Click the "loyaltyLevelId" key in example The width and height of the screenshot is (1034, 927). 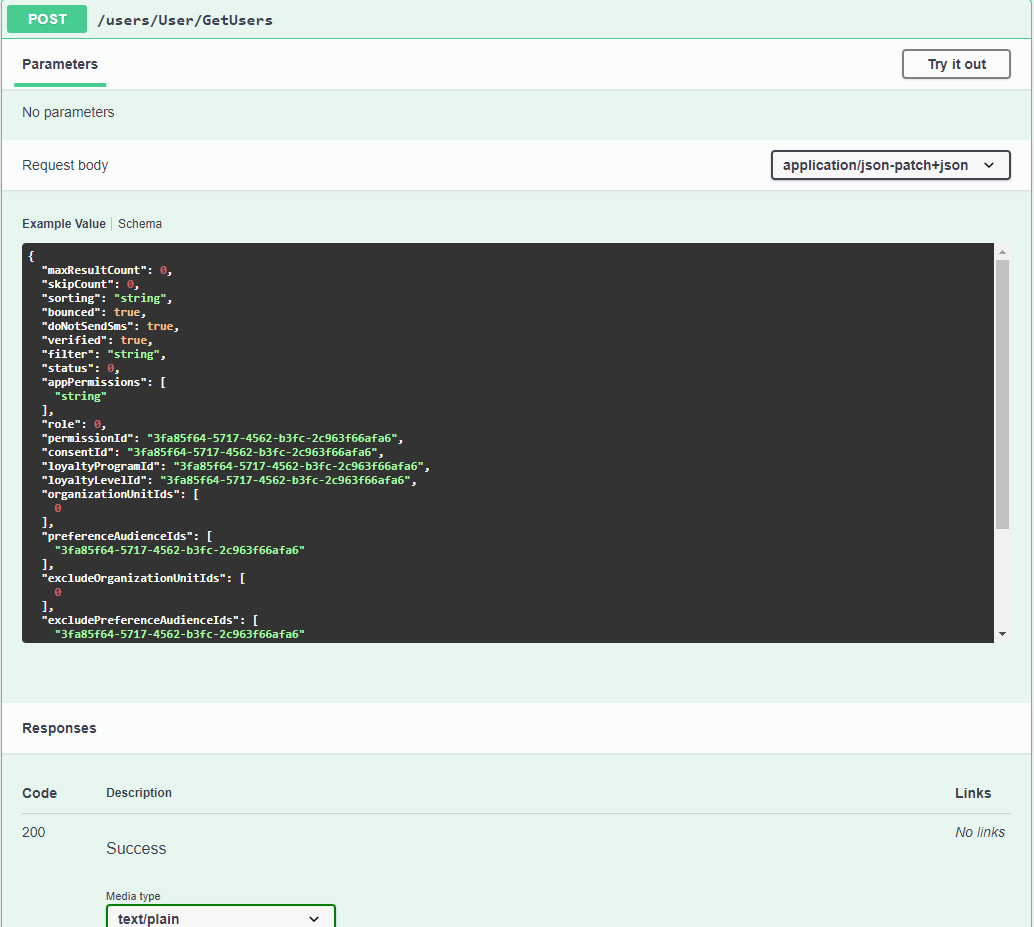94,480
